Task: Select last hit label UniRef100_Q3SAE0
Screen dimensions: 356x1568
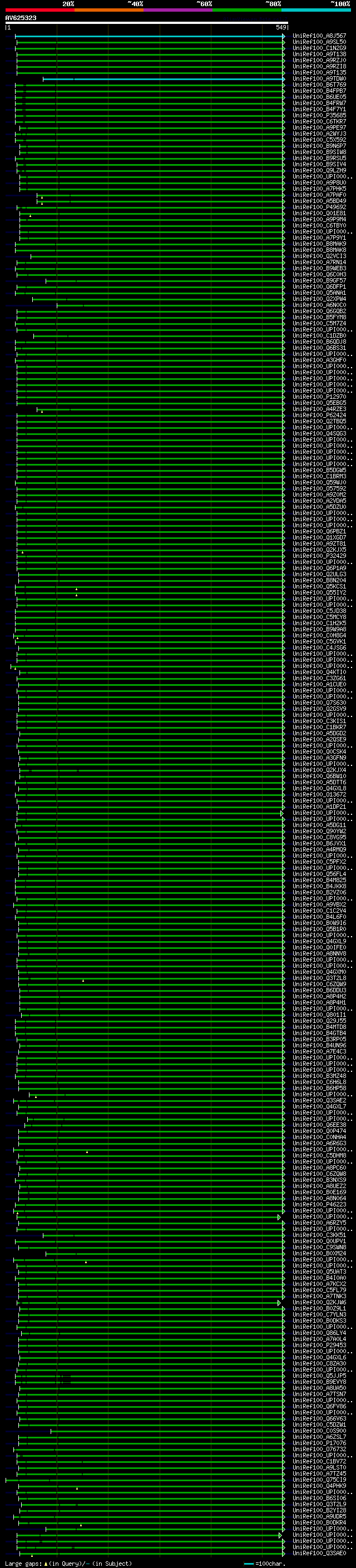Action: pos(319,1554)
